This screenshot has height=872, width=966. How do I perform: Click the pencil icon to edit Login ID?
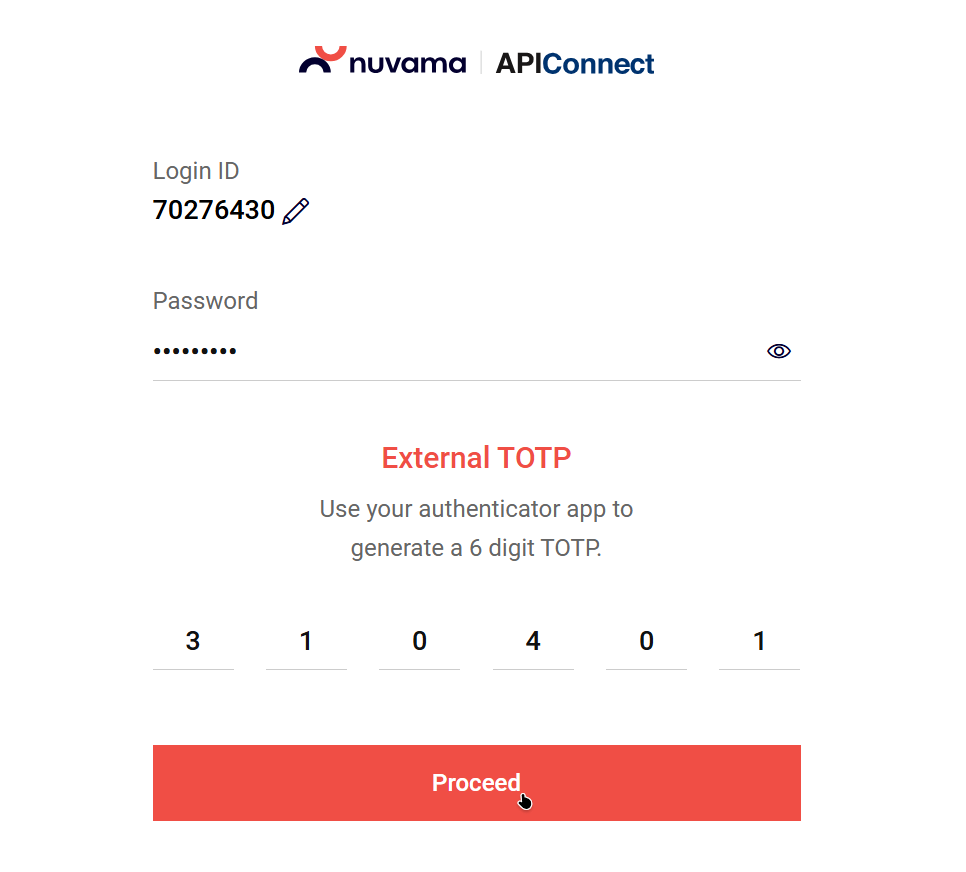click(296, 211)
